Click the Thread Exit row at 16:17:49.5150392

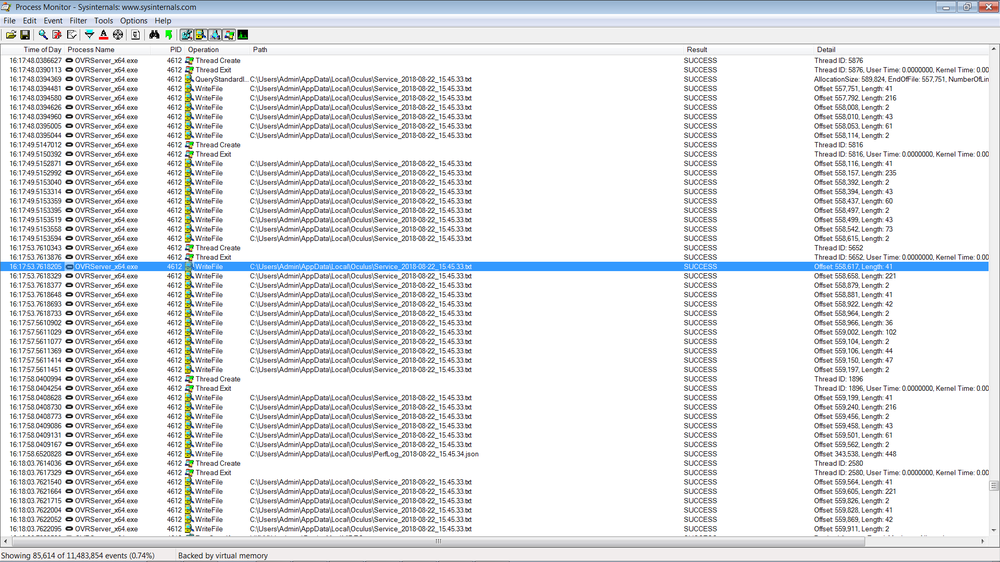pyautogui.click(x=494, y=154)
